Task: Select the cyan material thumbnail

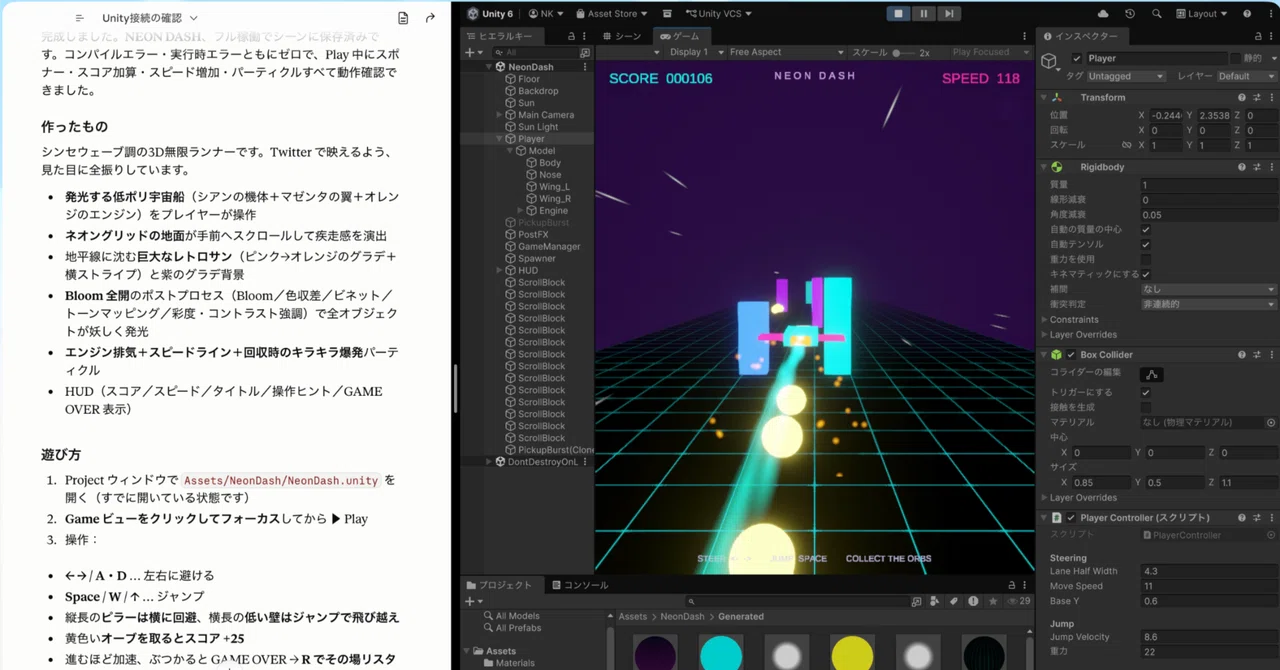Action: (x=721, y=653)
